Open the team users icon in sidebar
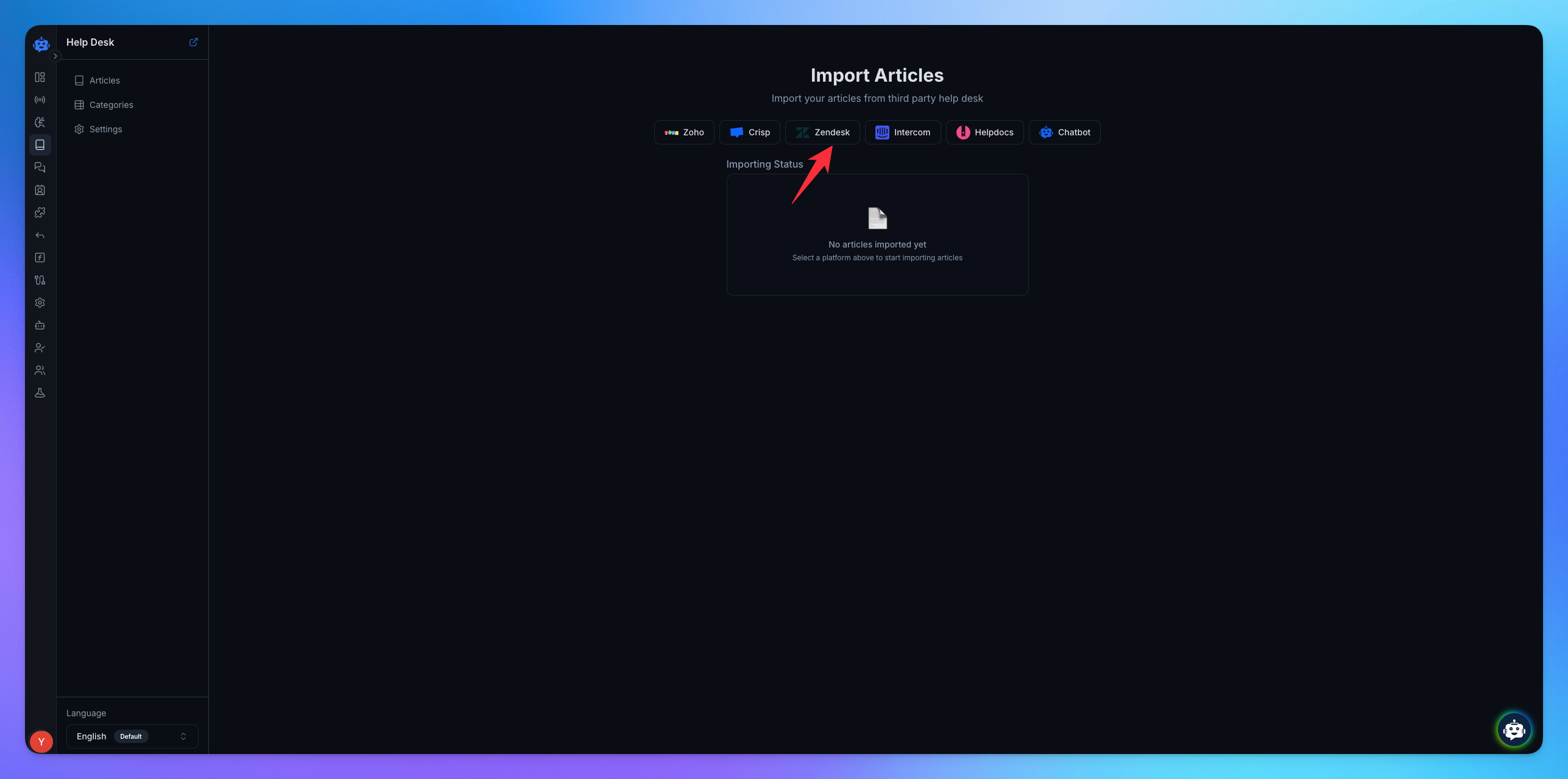Viewport: 1568px width, 779px height. (x=40, y=371)
